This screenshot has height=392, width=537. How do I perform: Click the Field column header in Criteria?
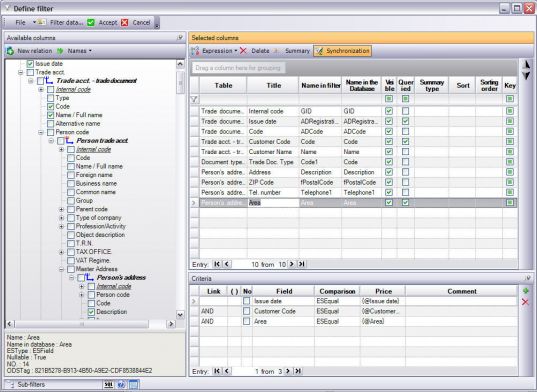point(284,291)
